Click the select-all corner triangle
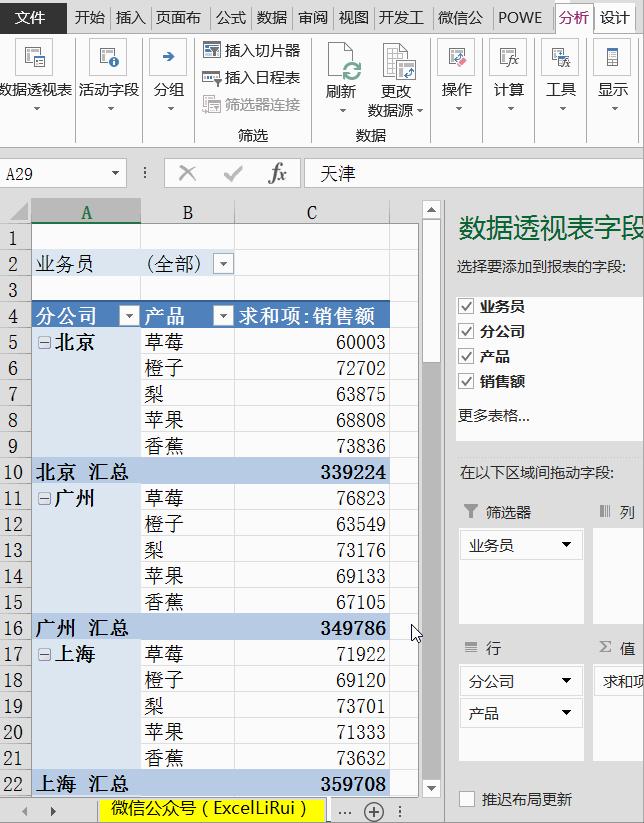Image resolution: width=644 pixels, height=823 pixels. [19, 212]
